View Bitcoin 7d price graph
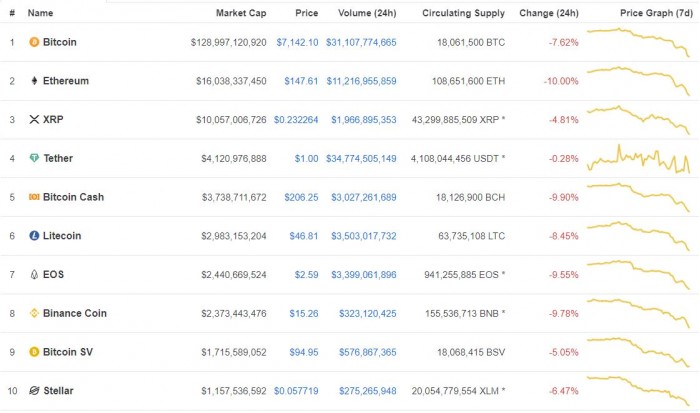 point(640,40)
